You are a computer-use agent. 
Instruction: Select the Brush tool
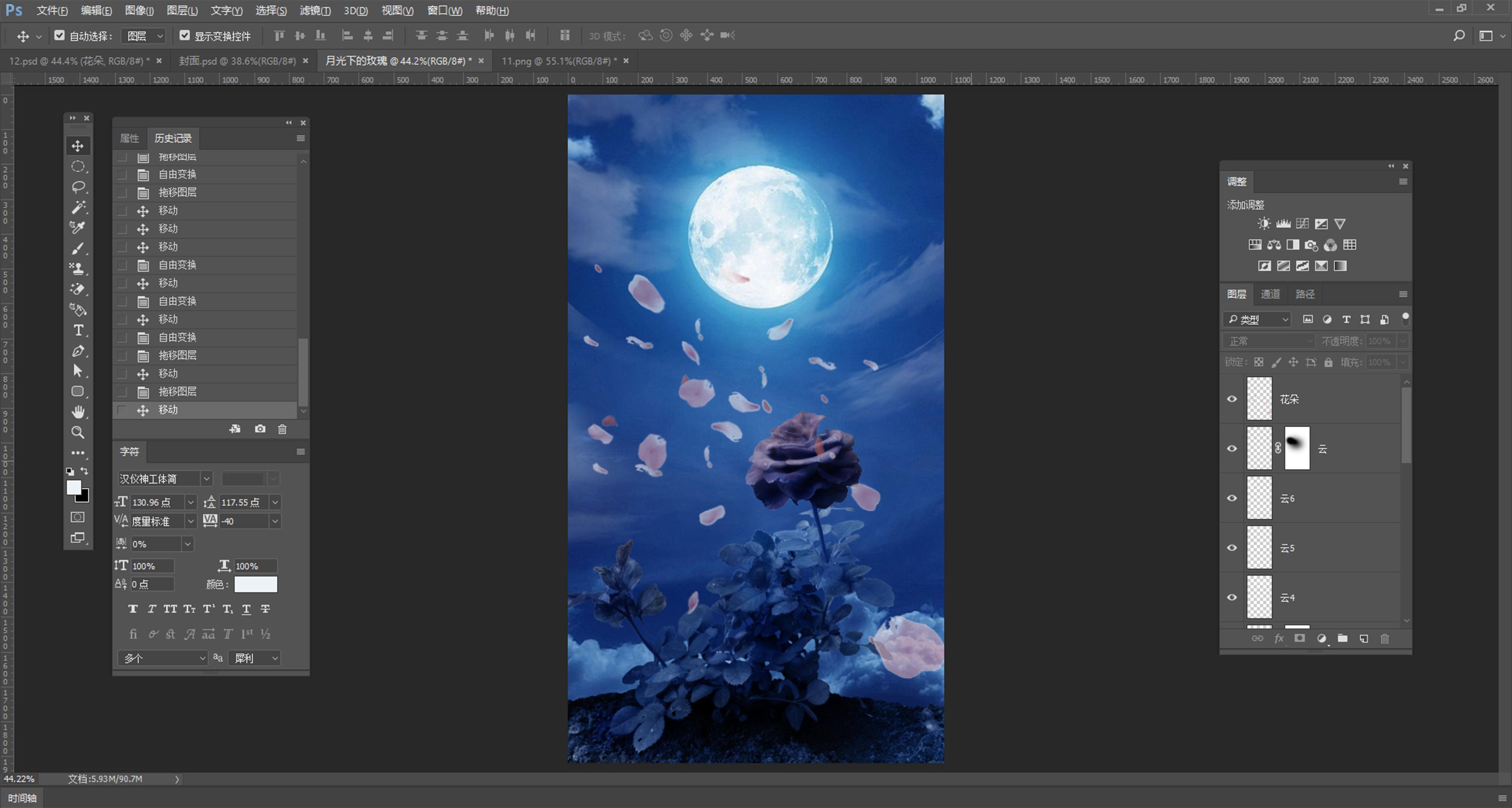[78, 248]
